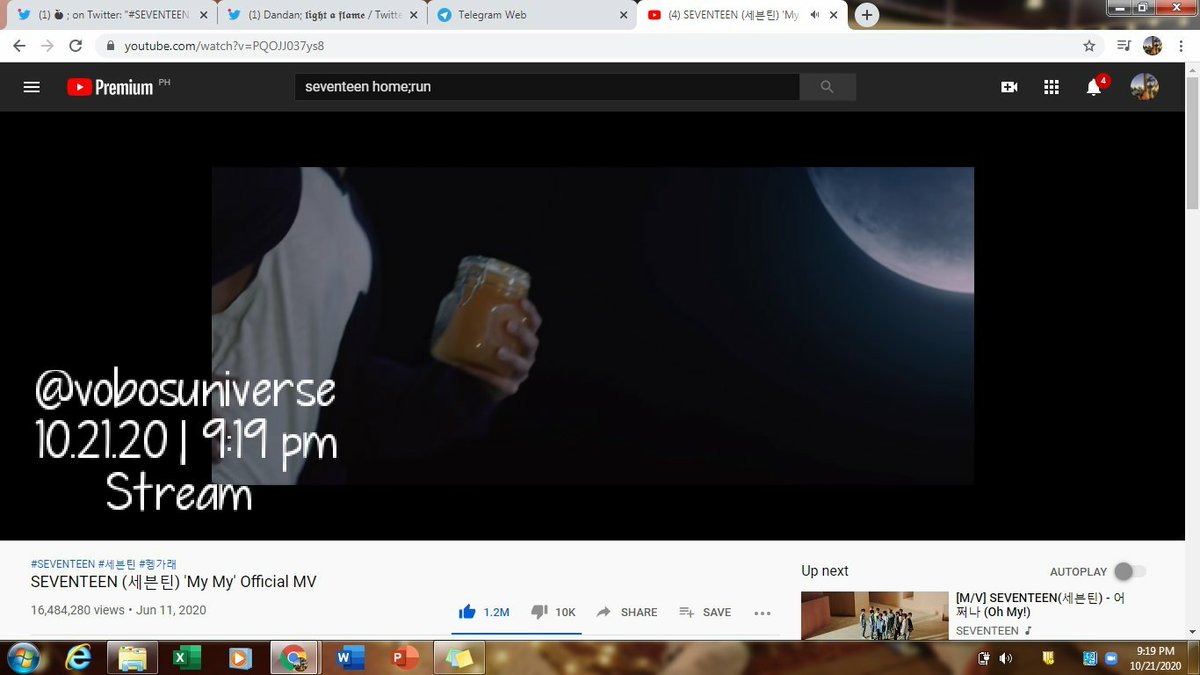Open Chrome profile avatar in toolbar
Viewport: 1200px width, 675px height.
tap(1152, 45)
